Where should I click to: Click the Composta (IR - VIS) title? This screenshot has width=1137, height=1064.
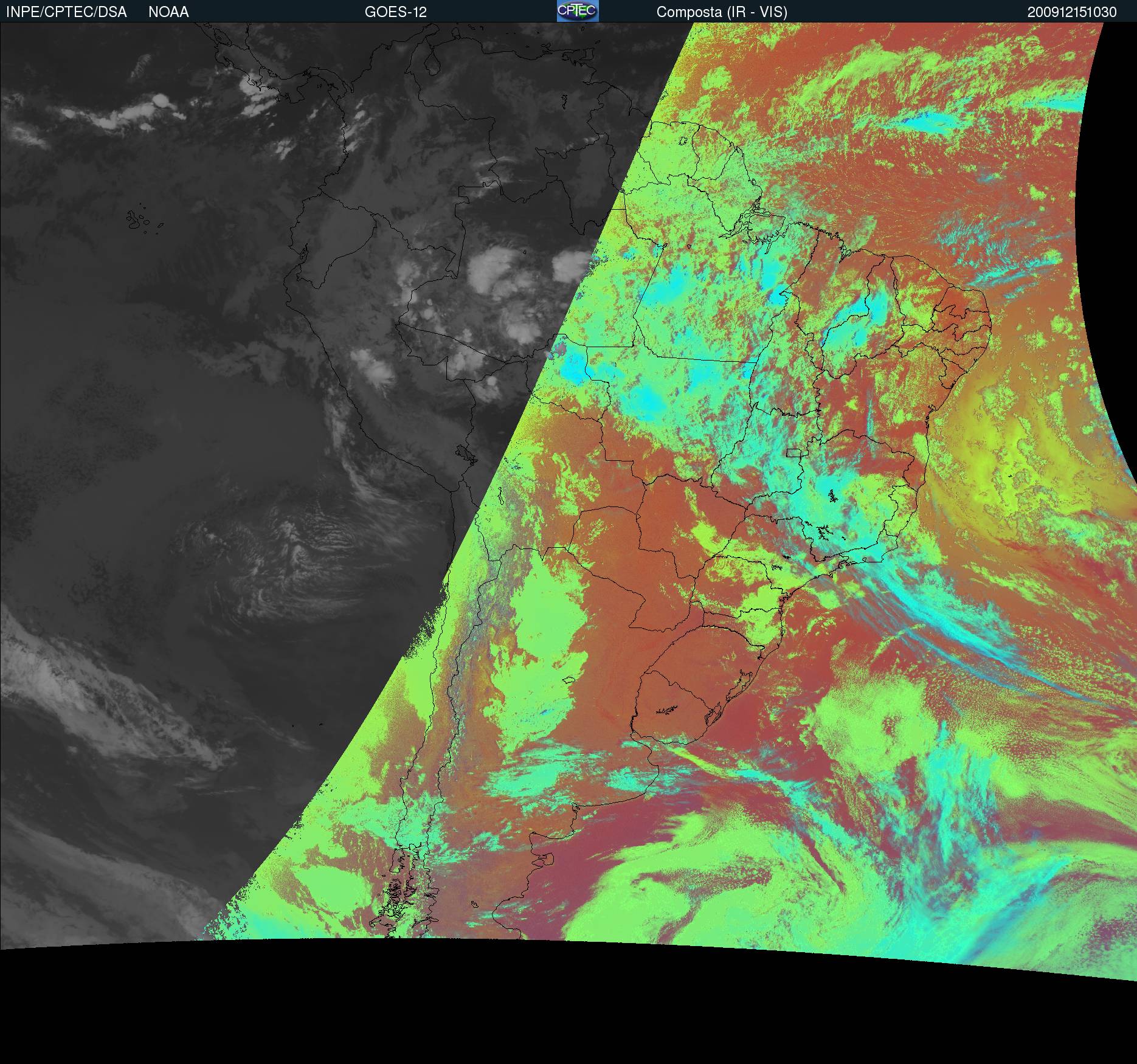(722, 12)
